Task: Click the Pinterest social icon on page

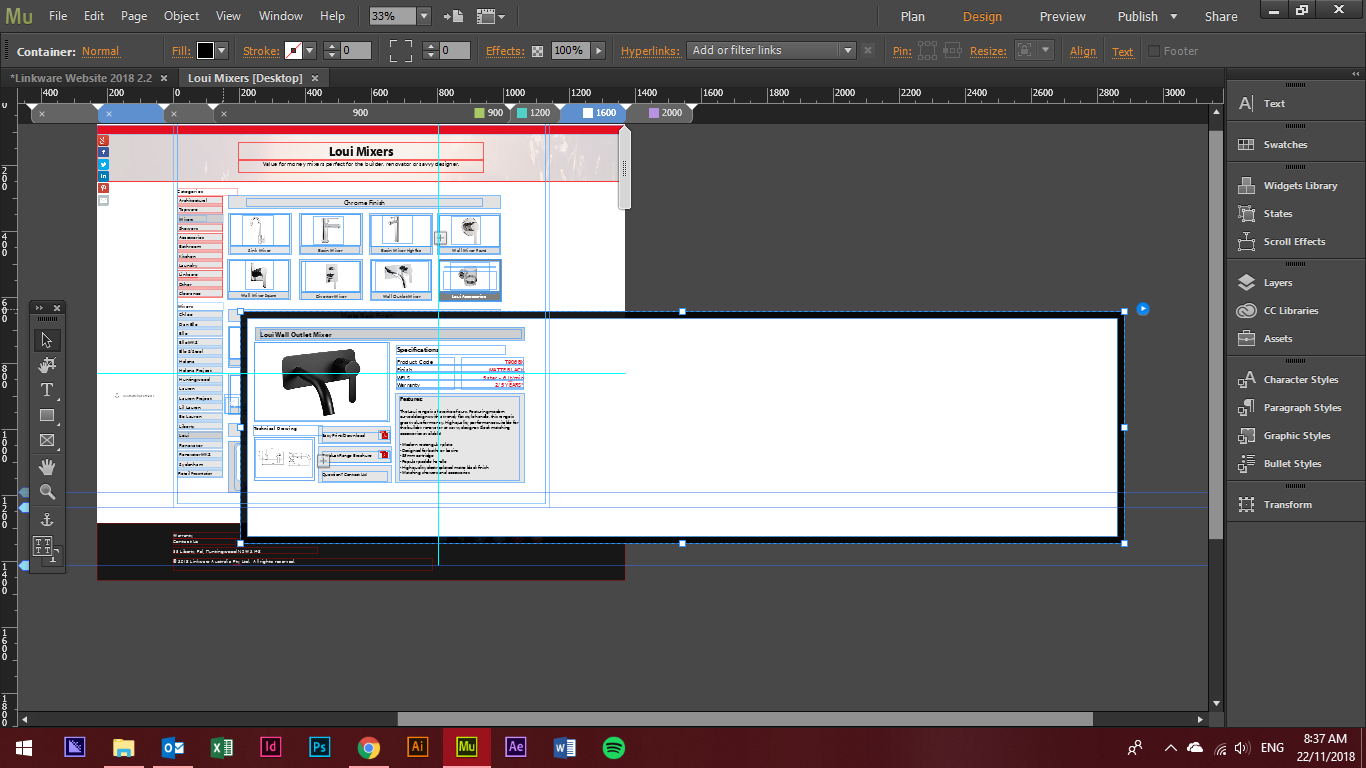Action: 103,188
